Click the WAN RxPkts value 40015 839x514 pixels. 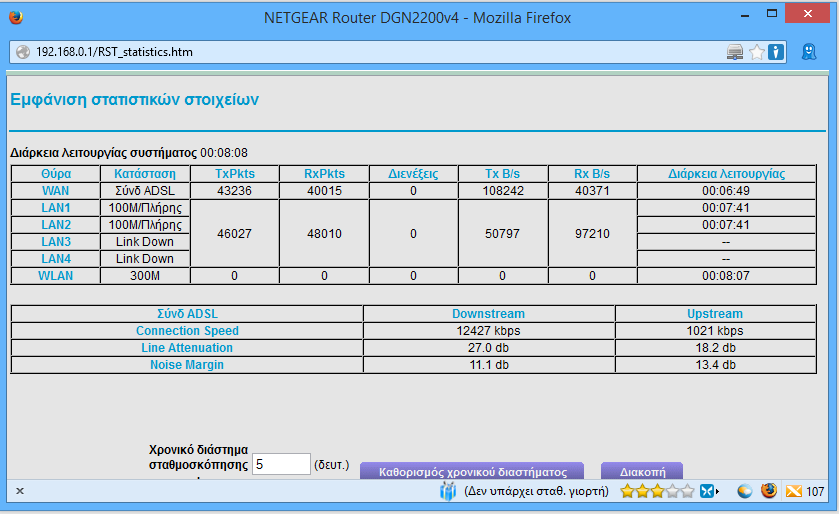coord(324,191)
